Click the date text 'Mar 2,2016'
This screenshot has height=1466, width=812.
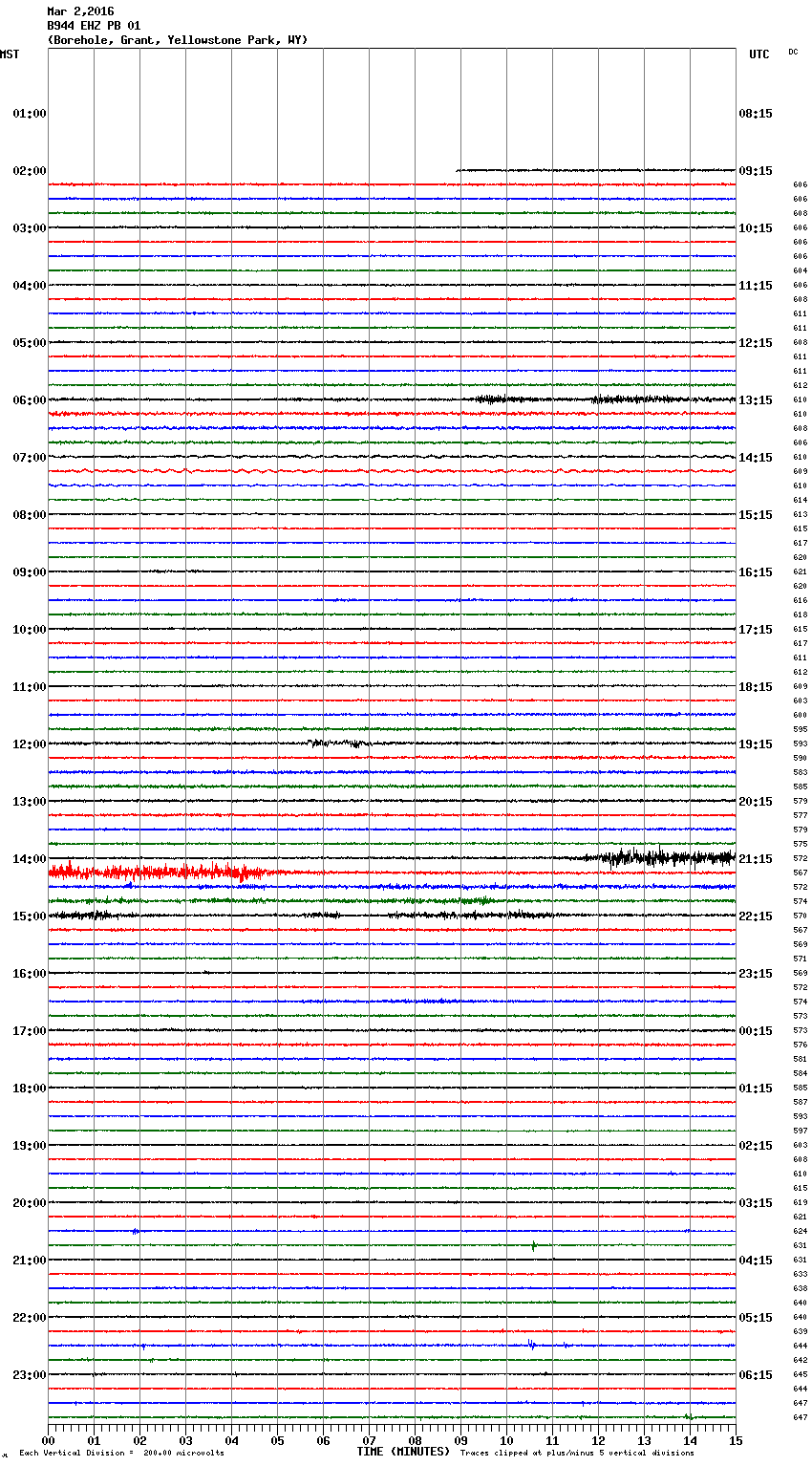(x=80, y=11)
